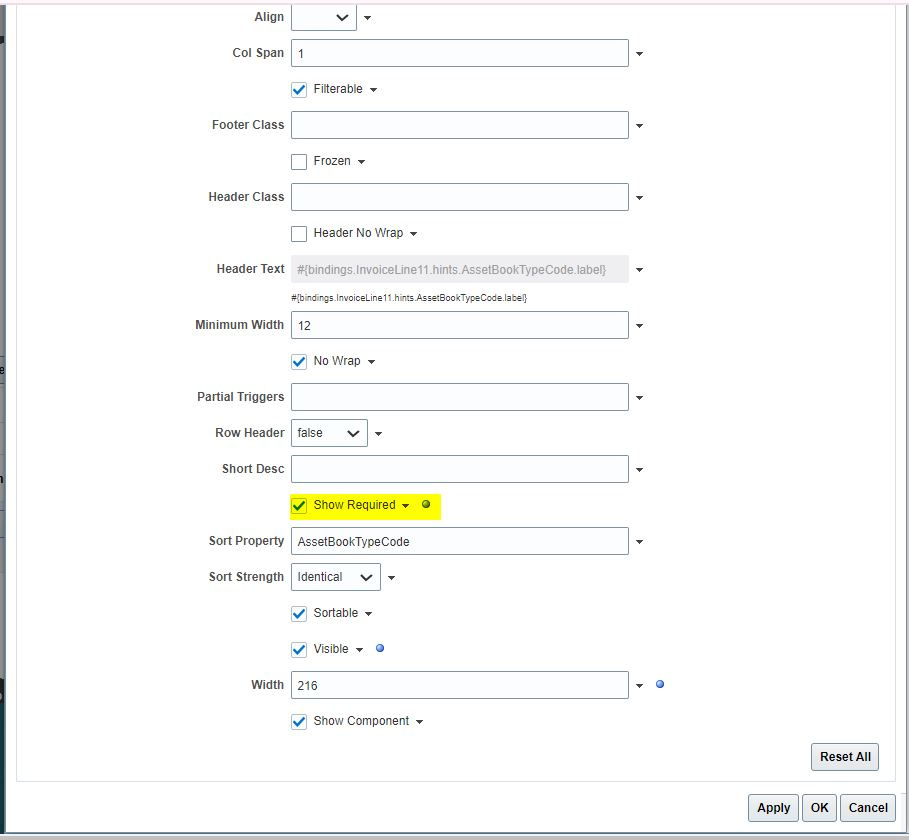Click Apply to save changes
The width and height of the screenshot is (909, 840).
click(772, 808)
